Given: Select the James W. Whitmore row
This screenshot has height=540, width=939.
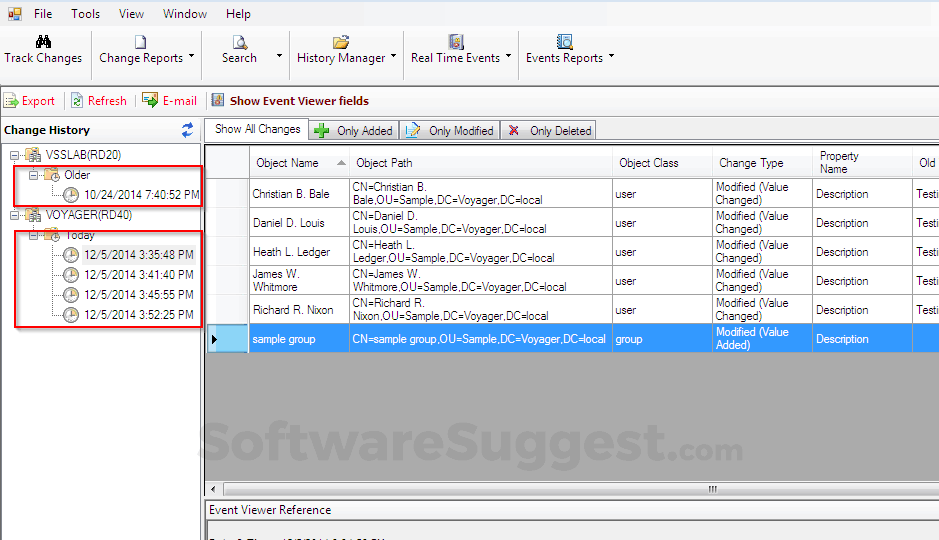Looking at the screenshot, I should click(x=573, y=281).
